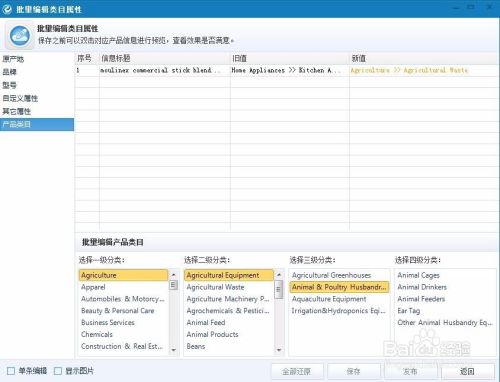Select Agriculture in first-level category list
500x382 pixels.
(123, 275)
